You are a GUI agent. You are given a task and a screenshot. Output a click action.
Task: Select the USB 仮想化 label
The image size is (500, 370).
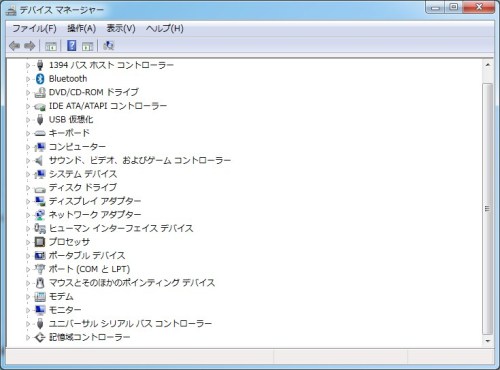pos(71,119)
